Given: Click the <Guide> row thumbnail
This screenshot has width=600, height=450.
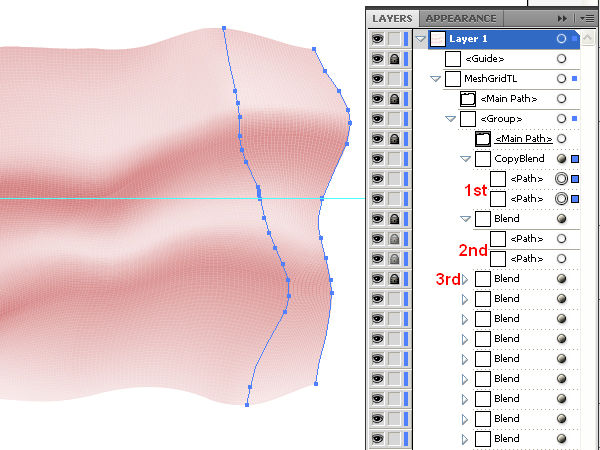Looking at the screenshot, I should pyautogui.click(x=453, y=59).
